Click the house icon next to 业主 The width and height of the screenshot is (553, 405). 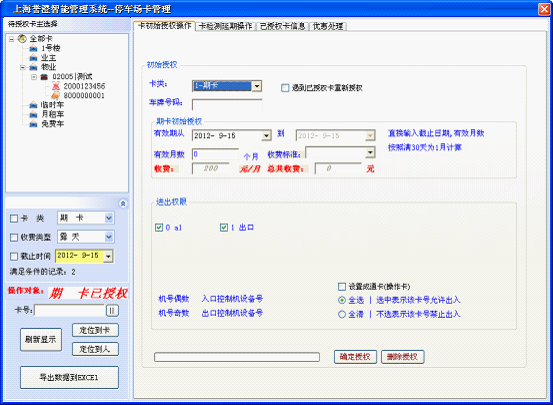click(33, 58)
